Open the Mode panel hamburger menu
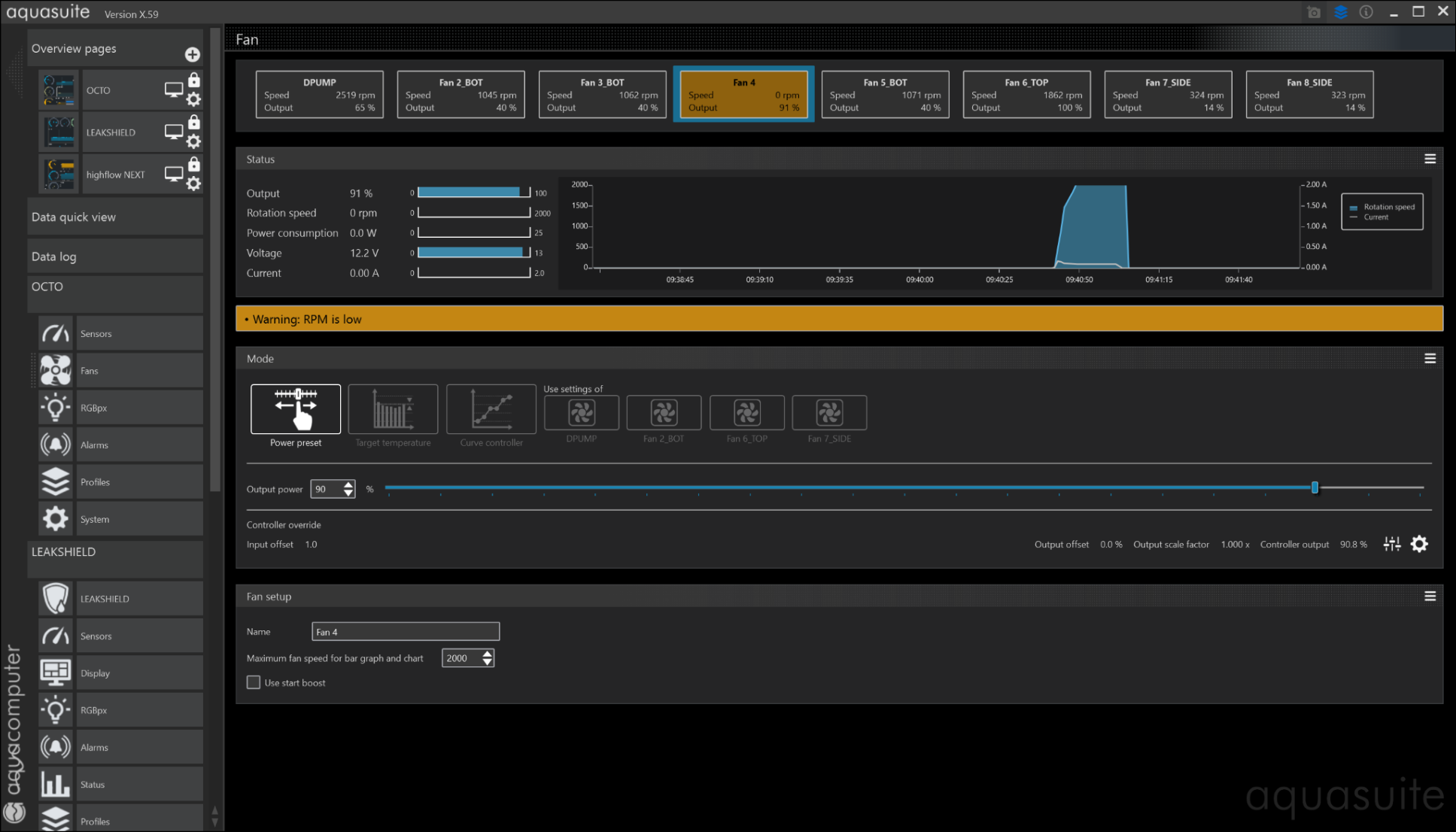This screenshot has height=832, width=1456. [x=1430, y=359]
